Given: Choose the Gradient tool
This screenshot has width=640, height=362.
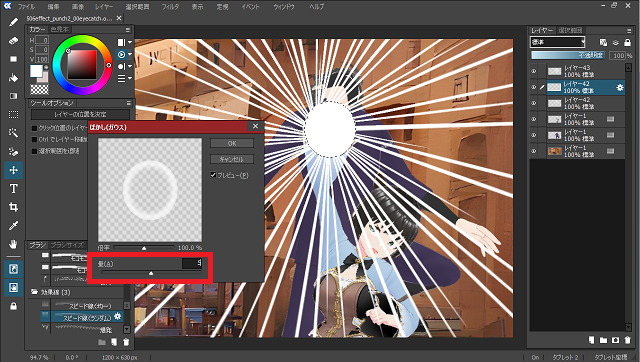Looking at the screenshot, I should coord(13,96).
